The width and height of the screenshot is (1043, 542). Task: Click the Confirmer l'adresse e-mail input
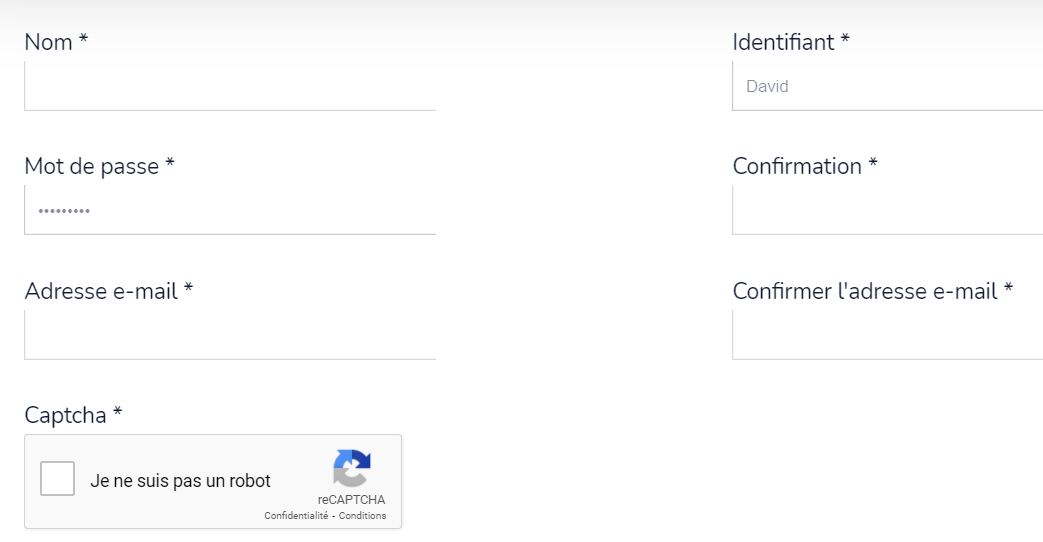pos(887,335)
